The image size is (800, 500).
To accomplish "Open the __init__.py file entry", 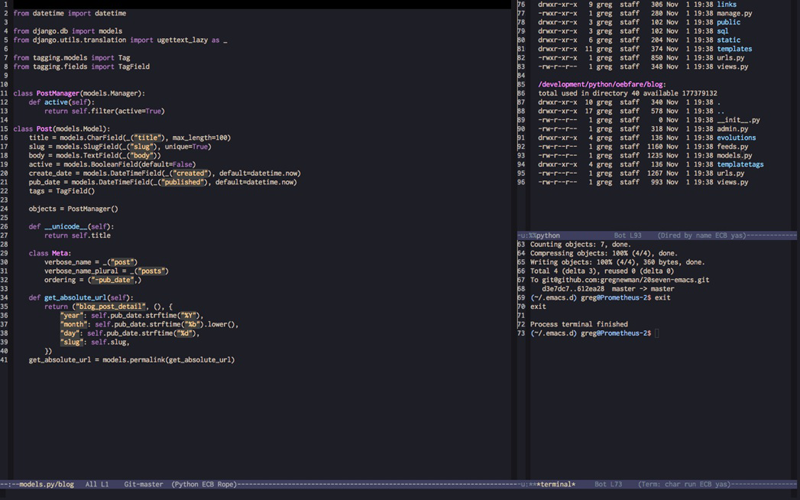I will point(739,120).
